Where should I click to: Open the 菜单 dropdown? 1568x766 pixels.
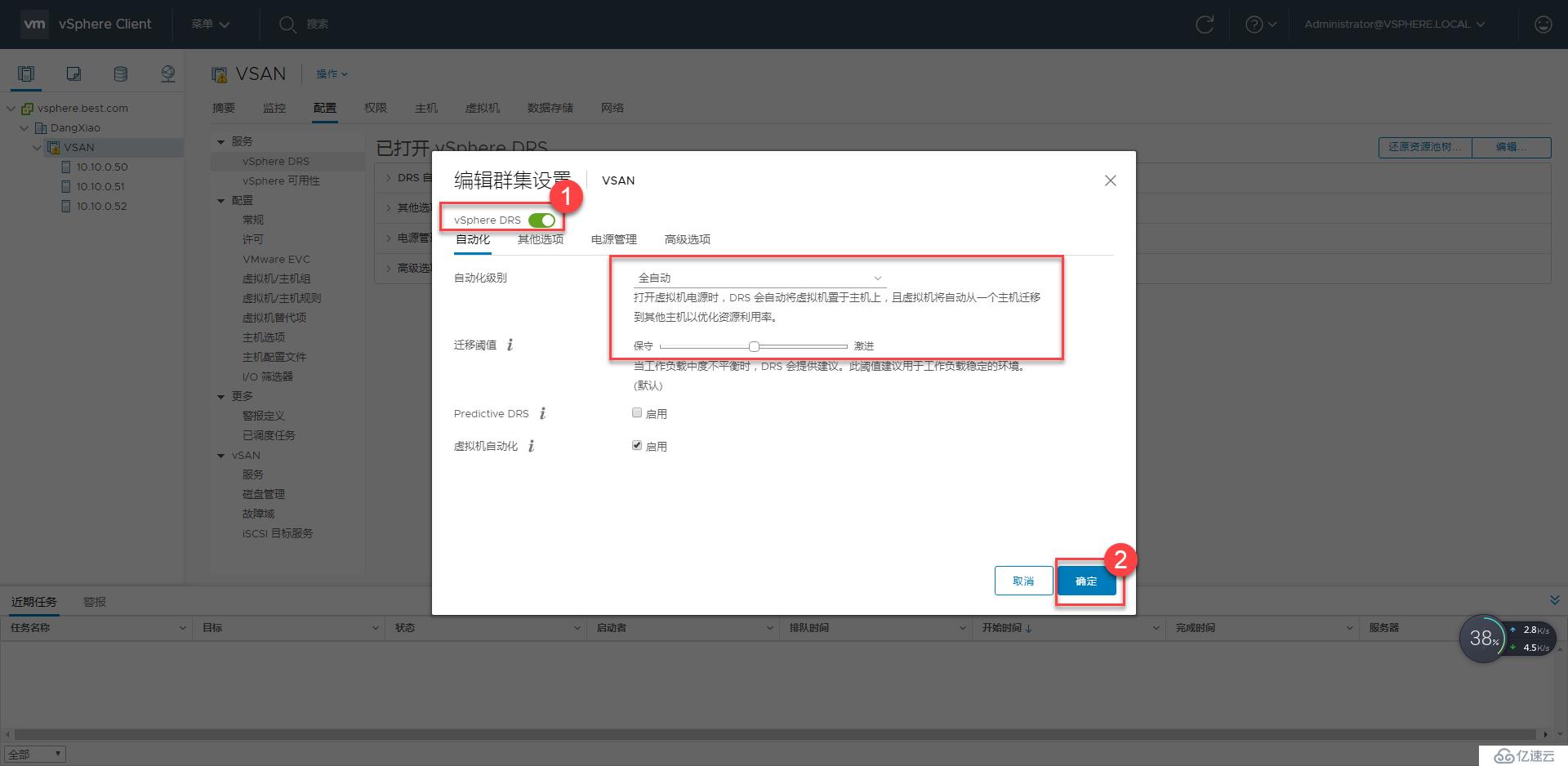tap(210, 24)
